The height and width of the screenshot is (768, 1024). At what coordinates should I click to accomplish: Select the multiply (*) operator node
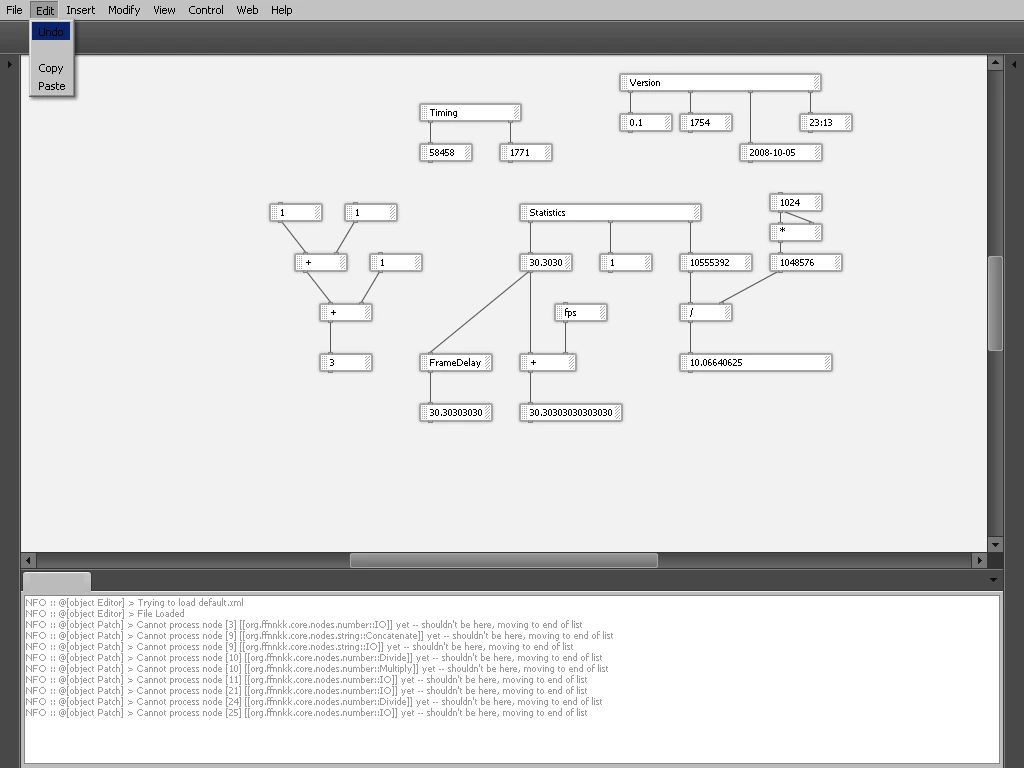click(796, 232)
